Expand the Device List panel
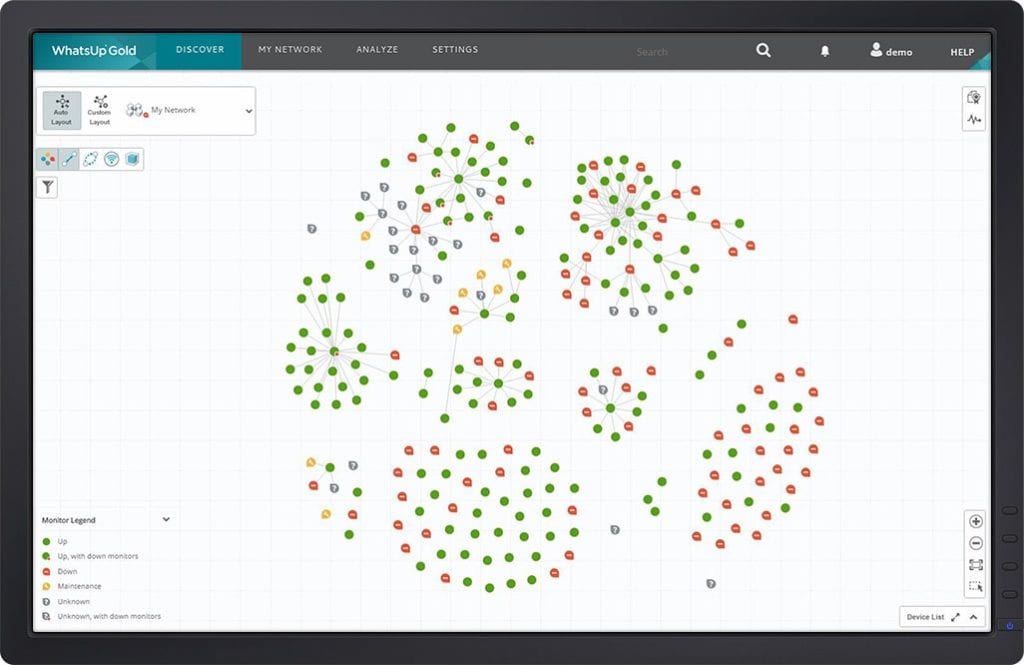Viewport: 1024px width, 665px height. [954, 617]
